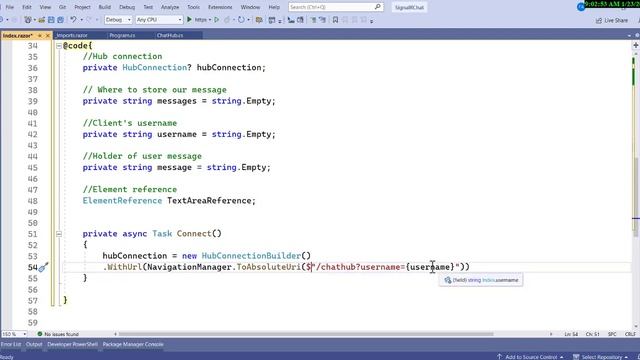Click the document tab list dropdown arrow

[629, 36]
